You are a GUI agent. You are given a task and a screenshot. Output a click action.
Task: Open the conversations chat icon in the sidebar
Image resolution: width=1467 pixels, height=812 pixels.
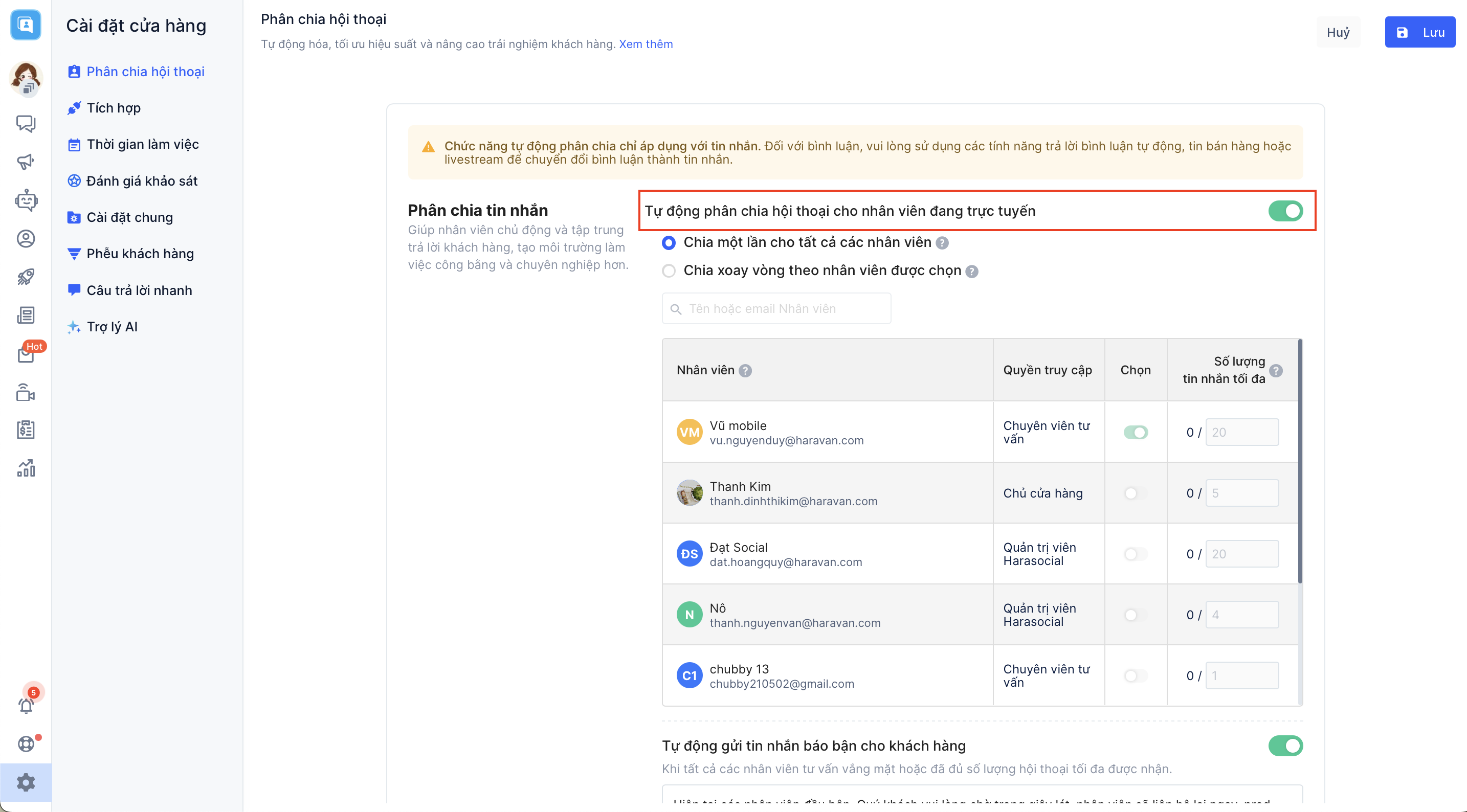point(26,124)
